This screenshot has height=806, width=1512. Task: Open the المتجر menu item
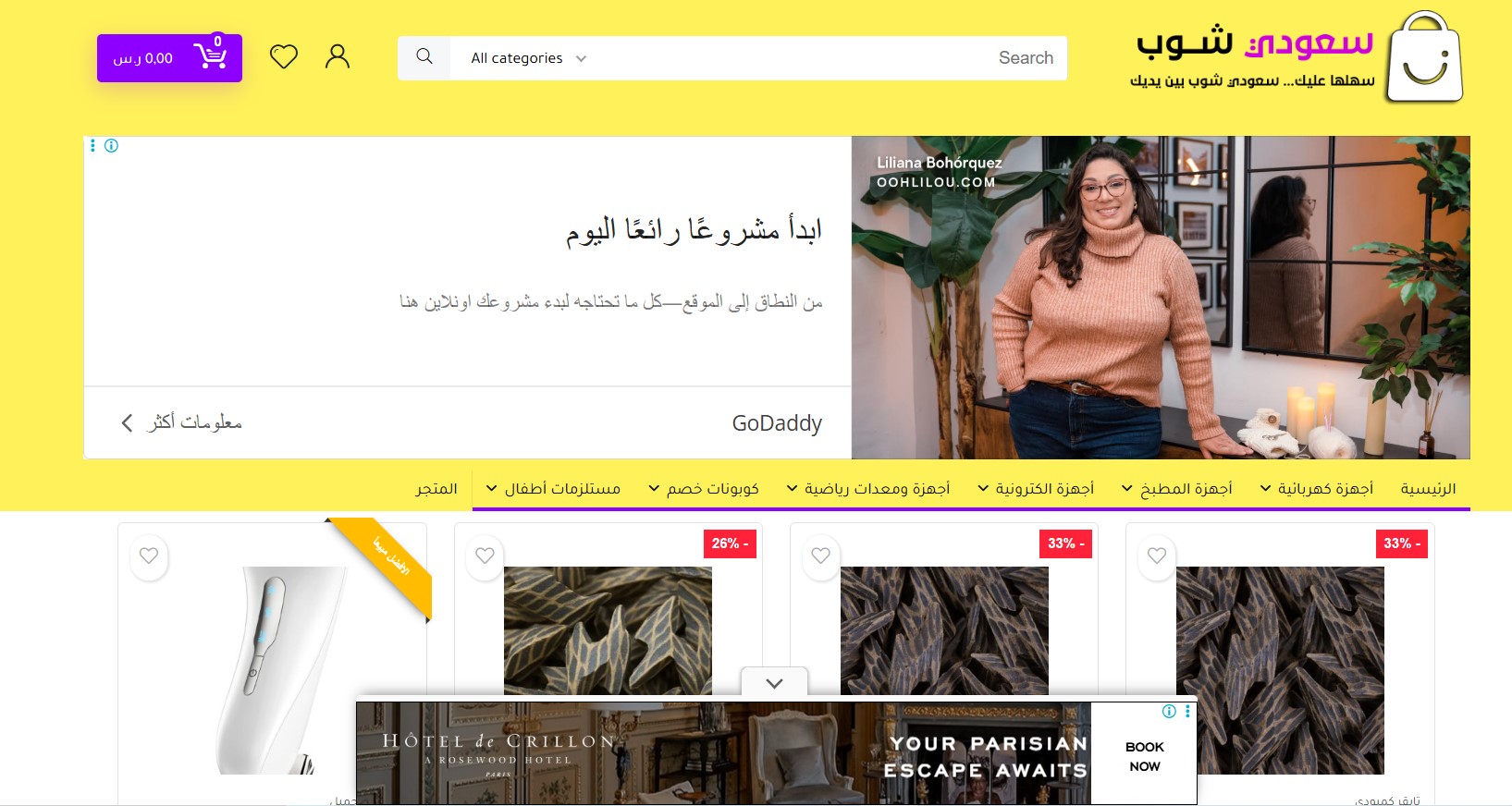click(x=436, y=489)
